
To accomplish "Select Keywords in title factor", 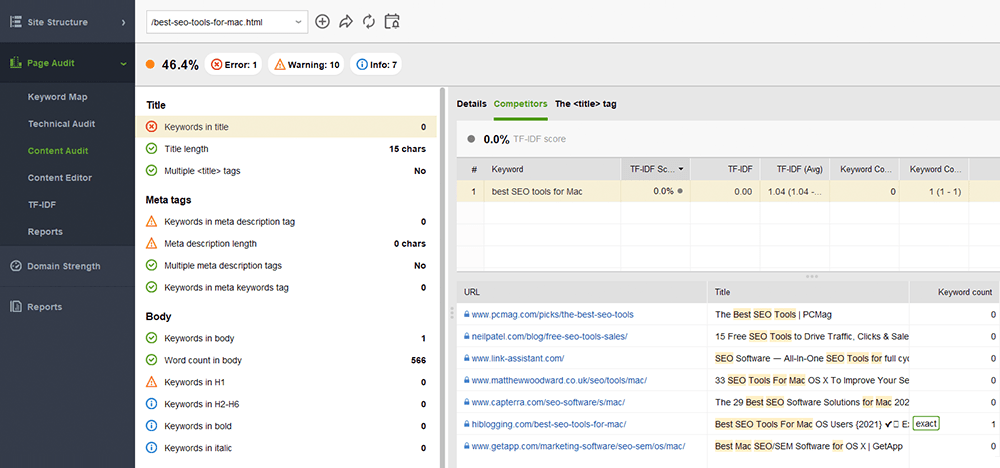I will (286, 127).
